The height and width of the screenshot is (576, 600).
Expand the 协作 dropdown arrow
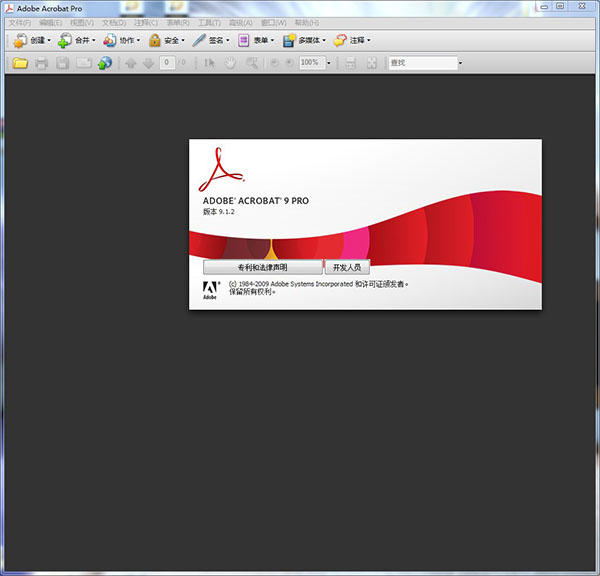tap(138, 40)
